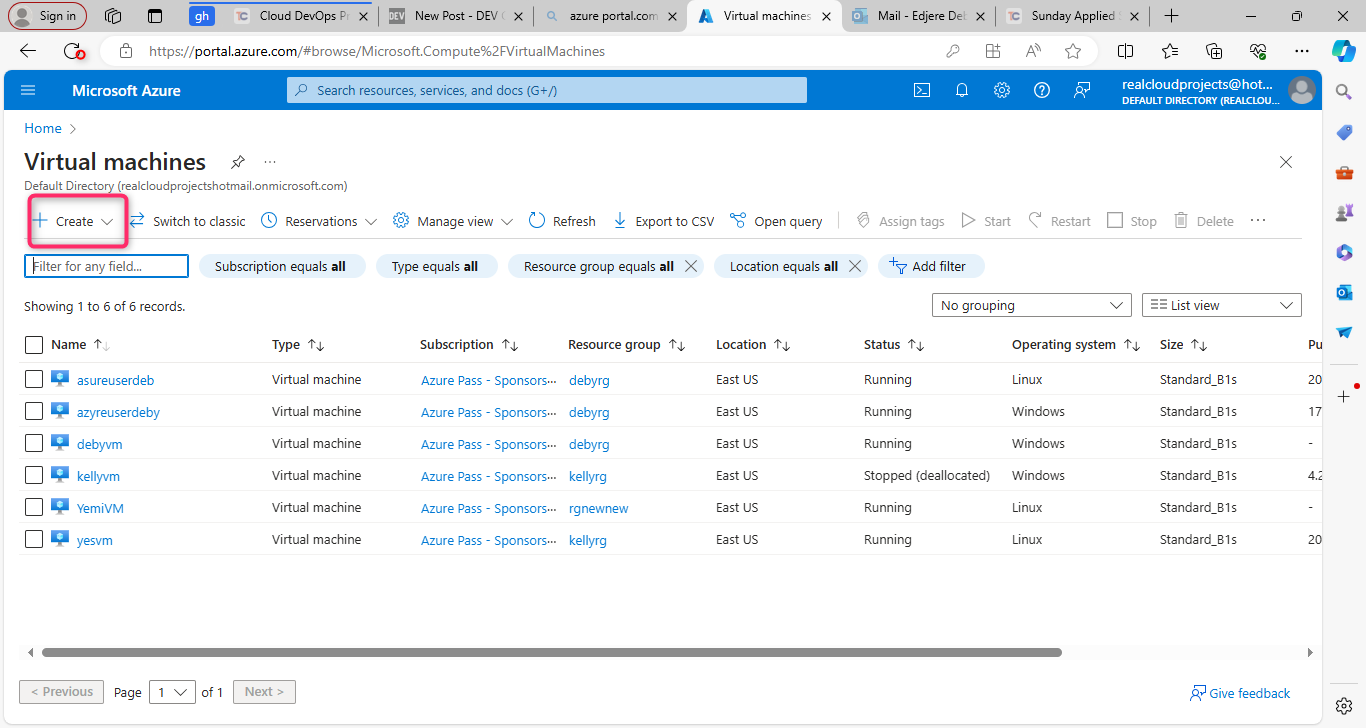This screenshot has height=728, width=1366.
Task: Open a new browser tab
Action: (1171, 16)
